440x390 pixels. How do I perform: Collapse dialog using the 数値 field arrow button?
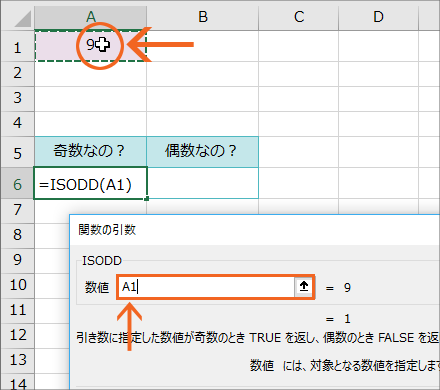[x=303, y=287]
